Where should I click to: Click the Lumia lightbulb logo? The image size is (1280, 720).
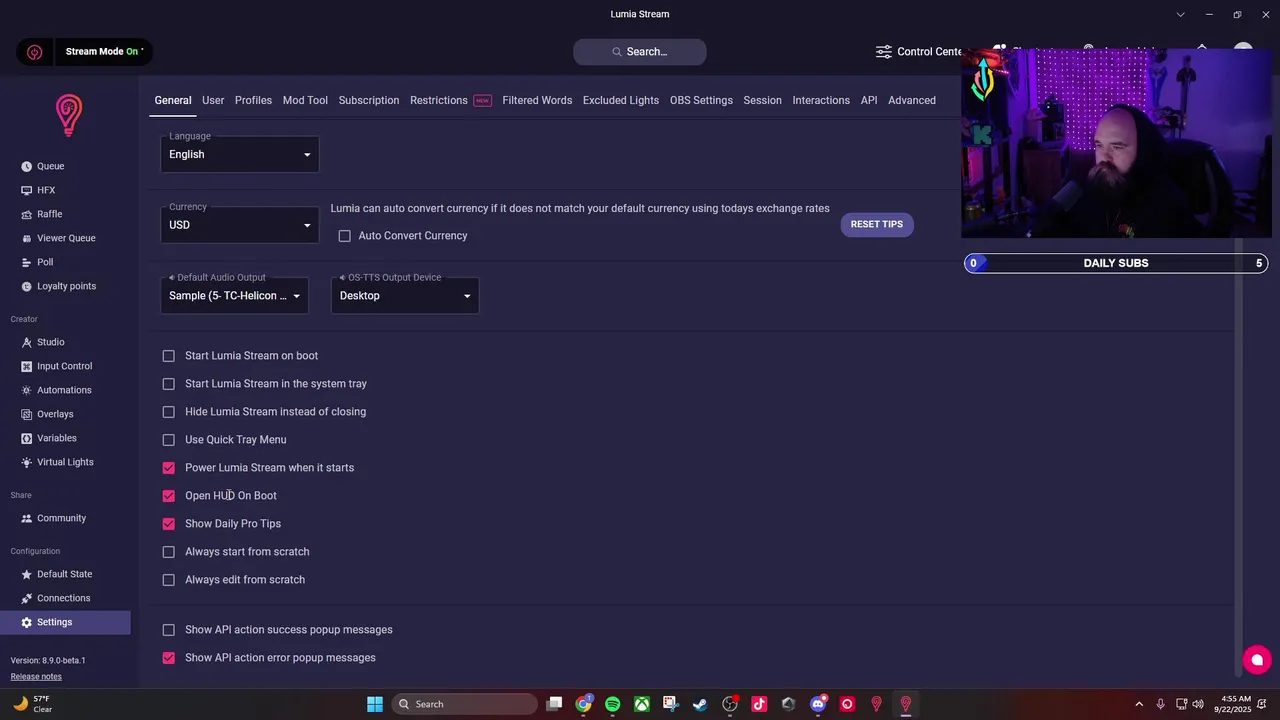(x=68, y=115)
